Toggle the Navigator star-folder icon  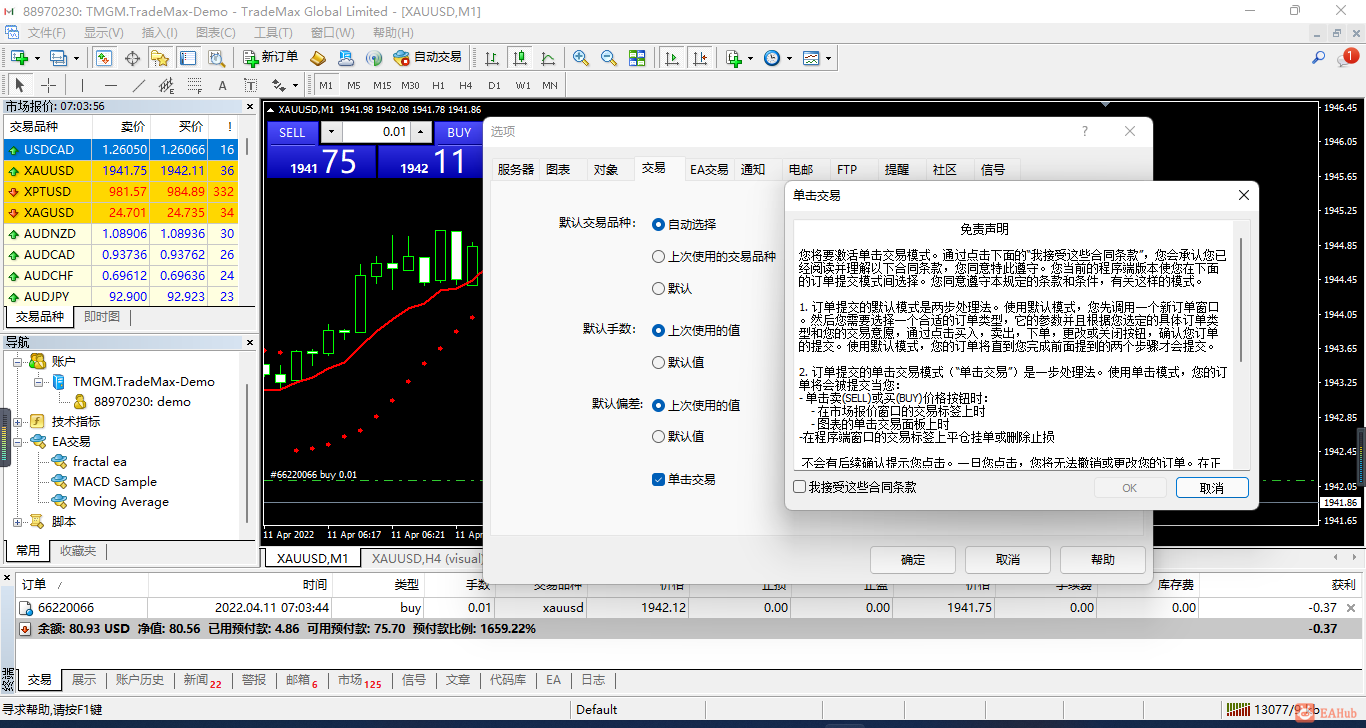coord(160,58)
